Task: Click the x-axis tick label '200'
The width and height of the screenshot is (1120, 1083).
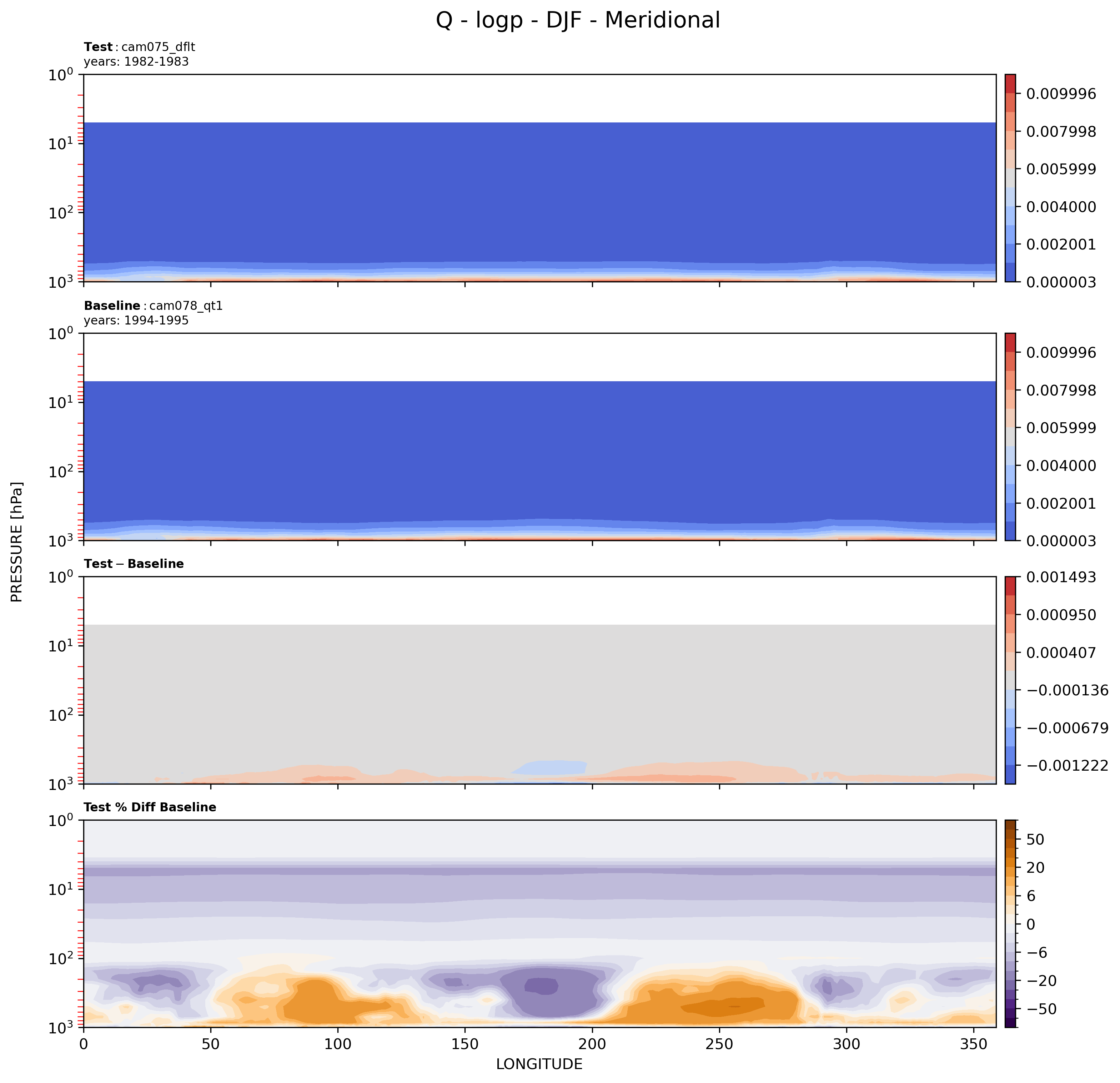Action: (592, 1044)
